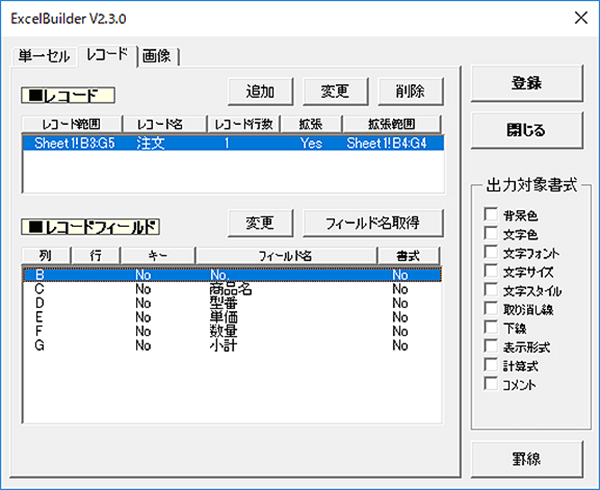This screenshot has height=490, width=600.
Task: Click the フィールド名 column header
Action: (286, 256)
